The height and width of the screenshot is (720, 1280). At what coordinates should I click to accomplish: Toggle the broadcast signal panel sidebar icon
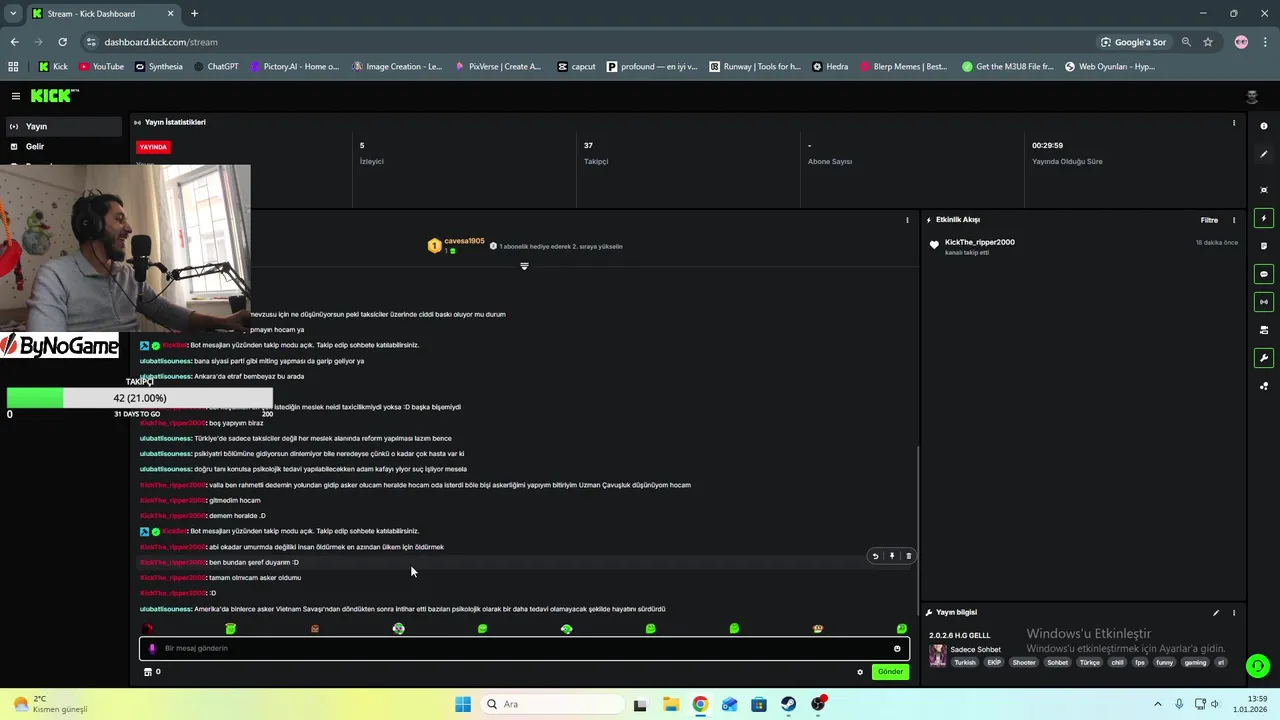point(1264,302)
